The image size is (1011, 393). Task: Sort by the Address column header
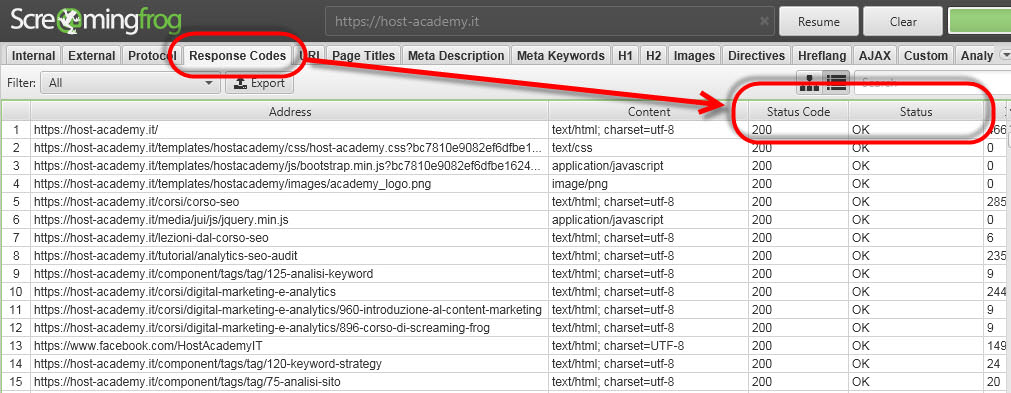pos(290,111)
